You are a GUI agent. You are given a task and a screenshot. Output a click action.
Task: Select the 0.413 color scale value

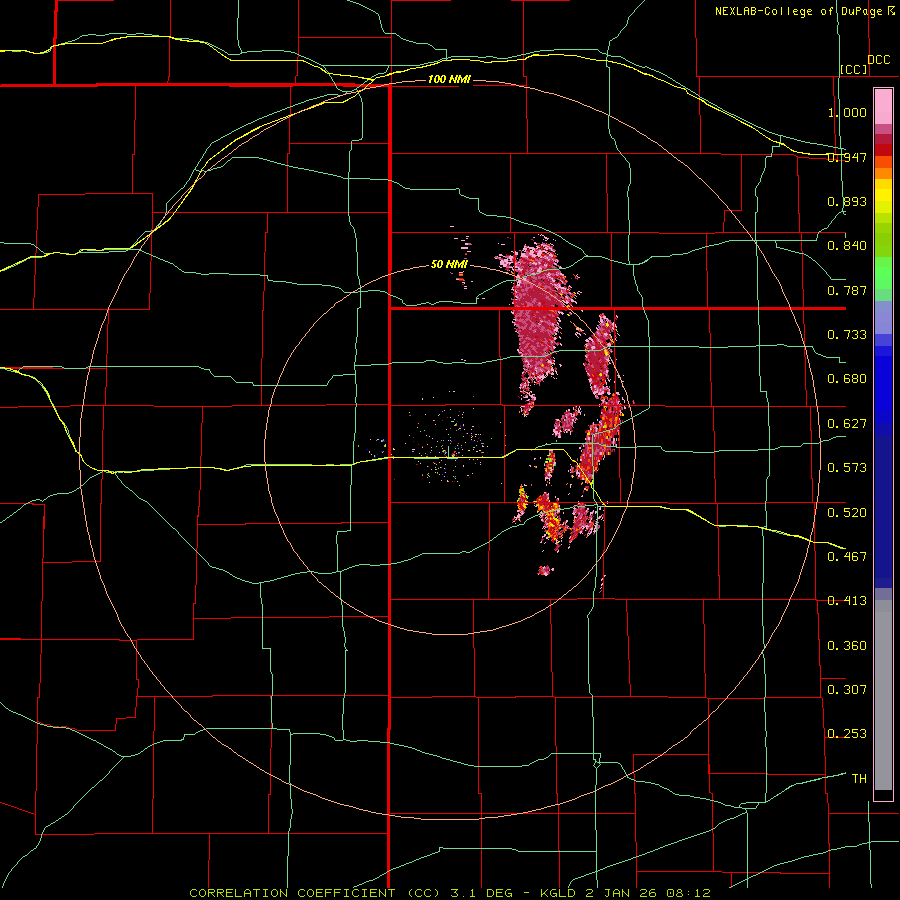pos(847,601)
